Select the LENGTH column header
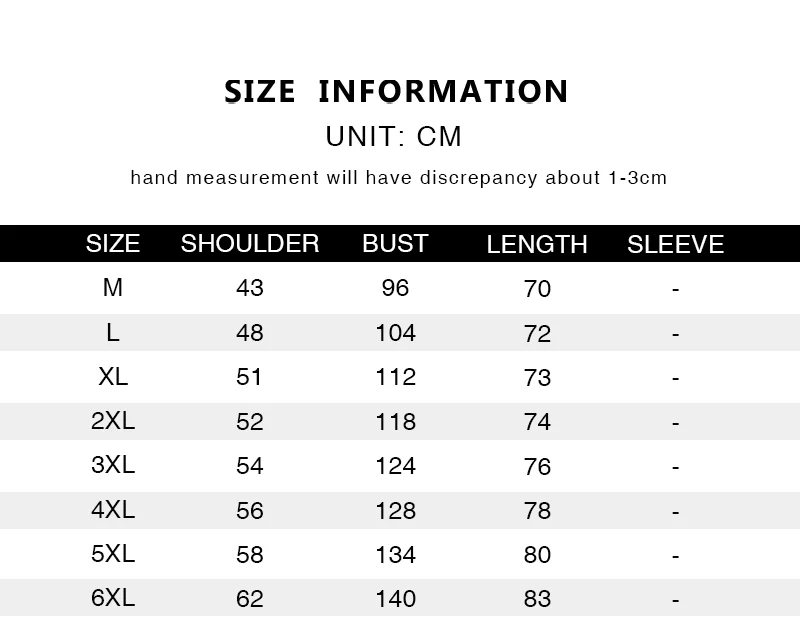This screenshot has width=800, height=622. (537, 245)
